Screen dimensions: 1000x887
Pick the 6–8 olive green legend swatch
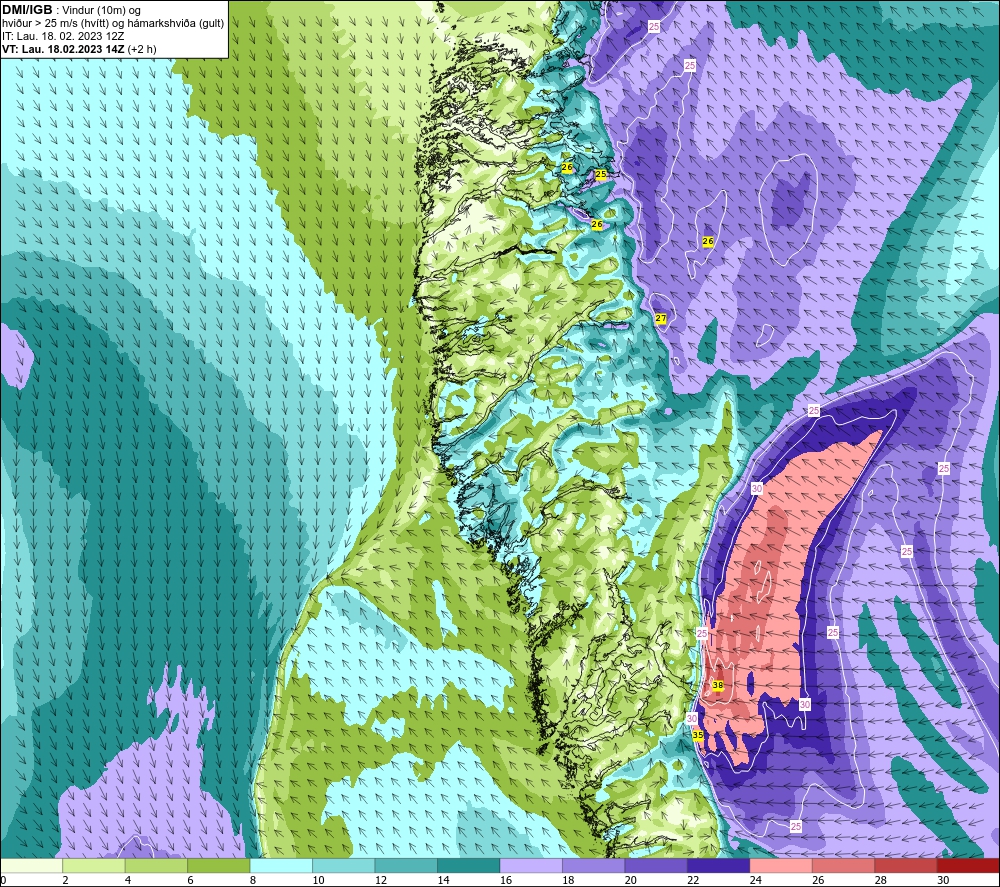219,866
